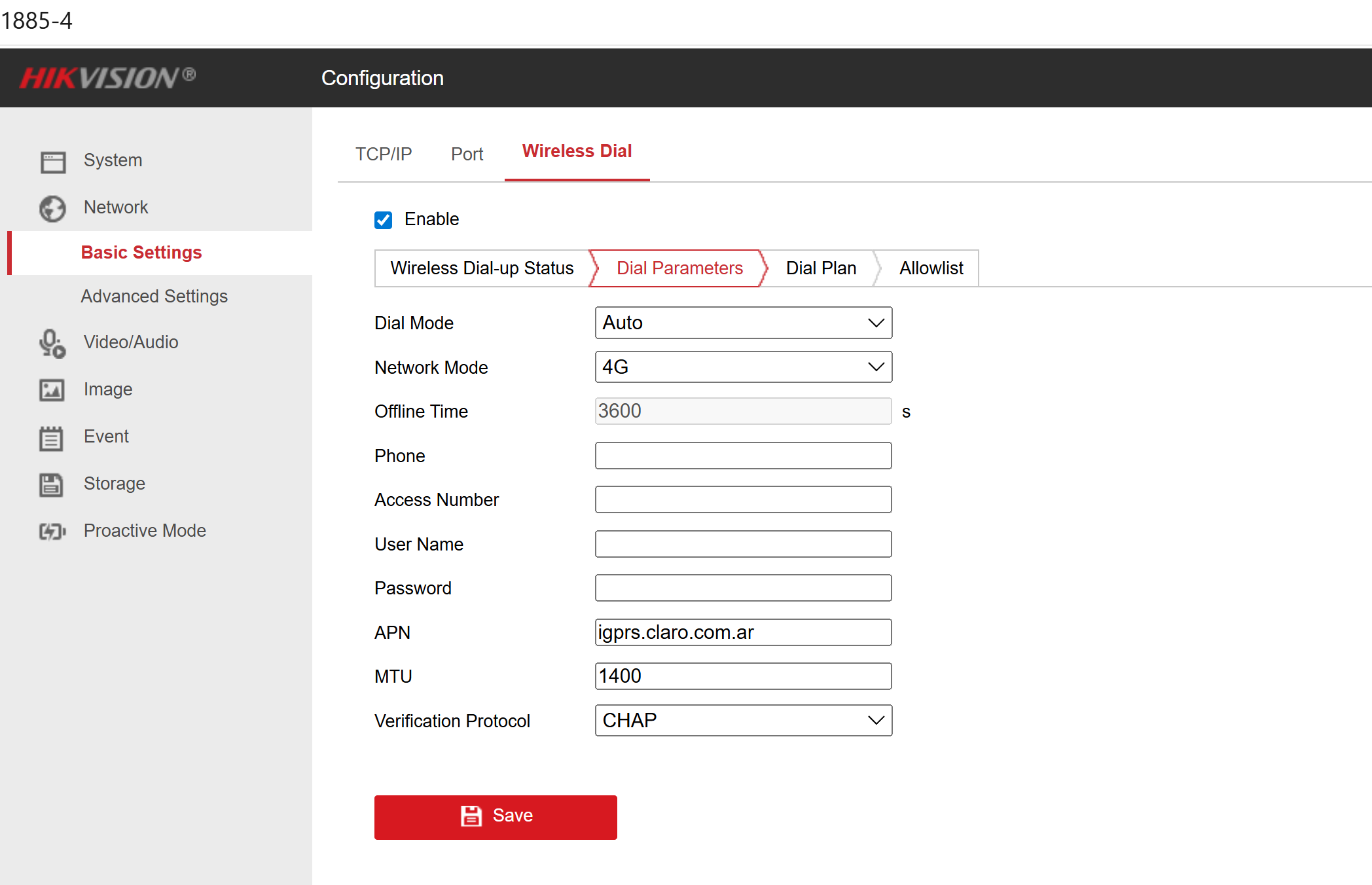Click the Event calendar icon
Screen dimensions: 1372x885
(x=52, y=437)
